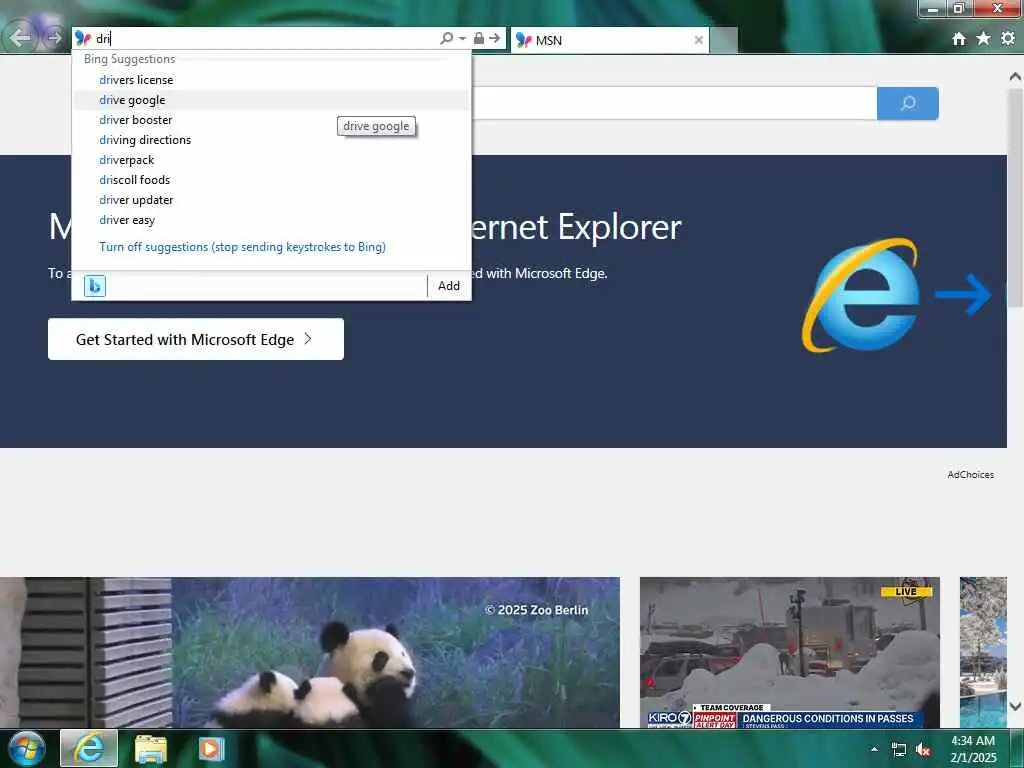
Task: Open a new blank tab
Action: 724,40
